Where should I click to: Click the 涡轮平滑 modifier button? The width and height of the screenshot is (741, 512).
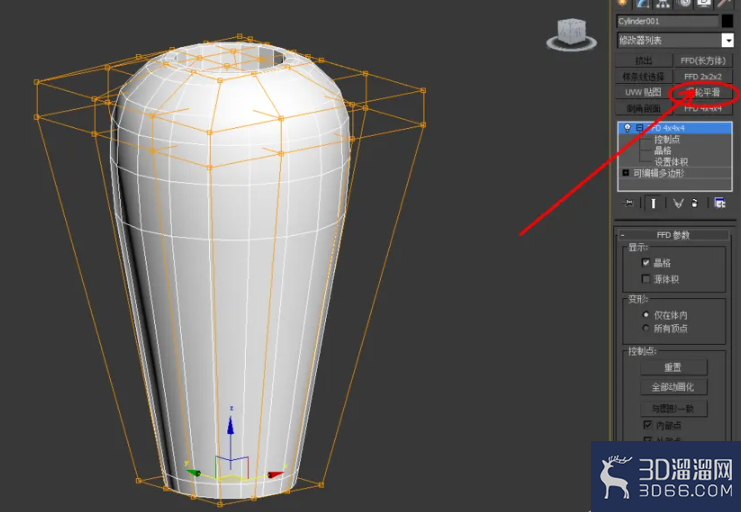tap(703, 92)
